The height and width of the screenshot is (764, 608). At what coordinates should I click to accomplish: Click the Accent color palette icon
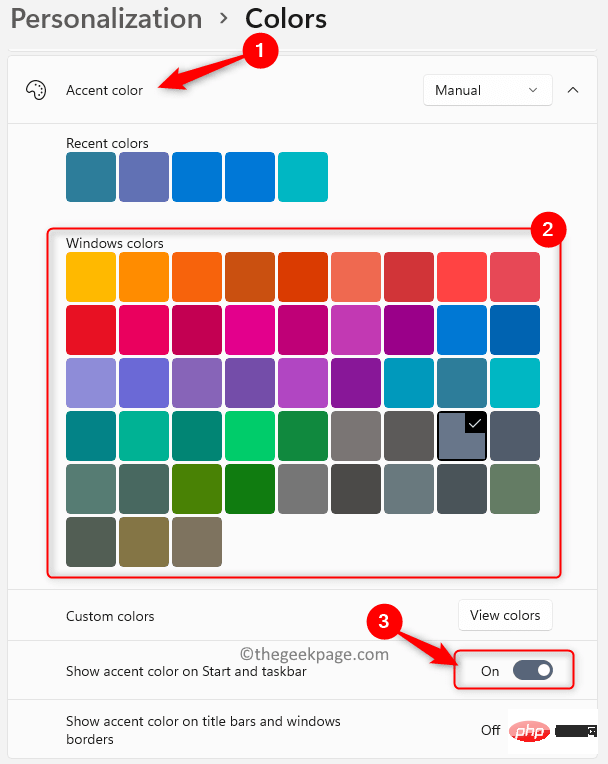coord(35,90)
